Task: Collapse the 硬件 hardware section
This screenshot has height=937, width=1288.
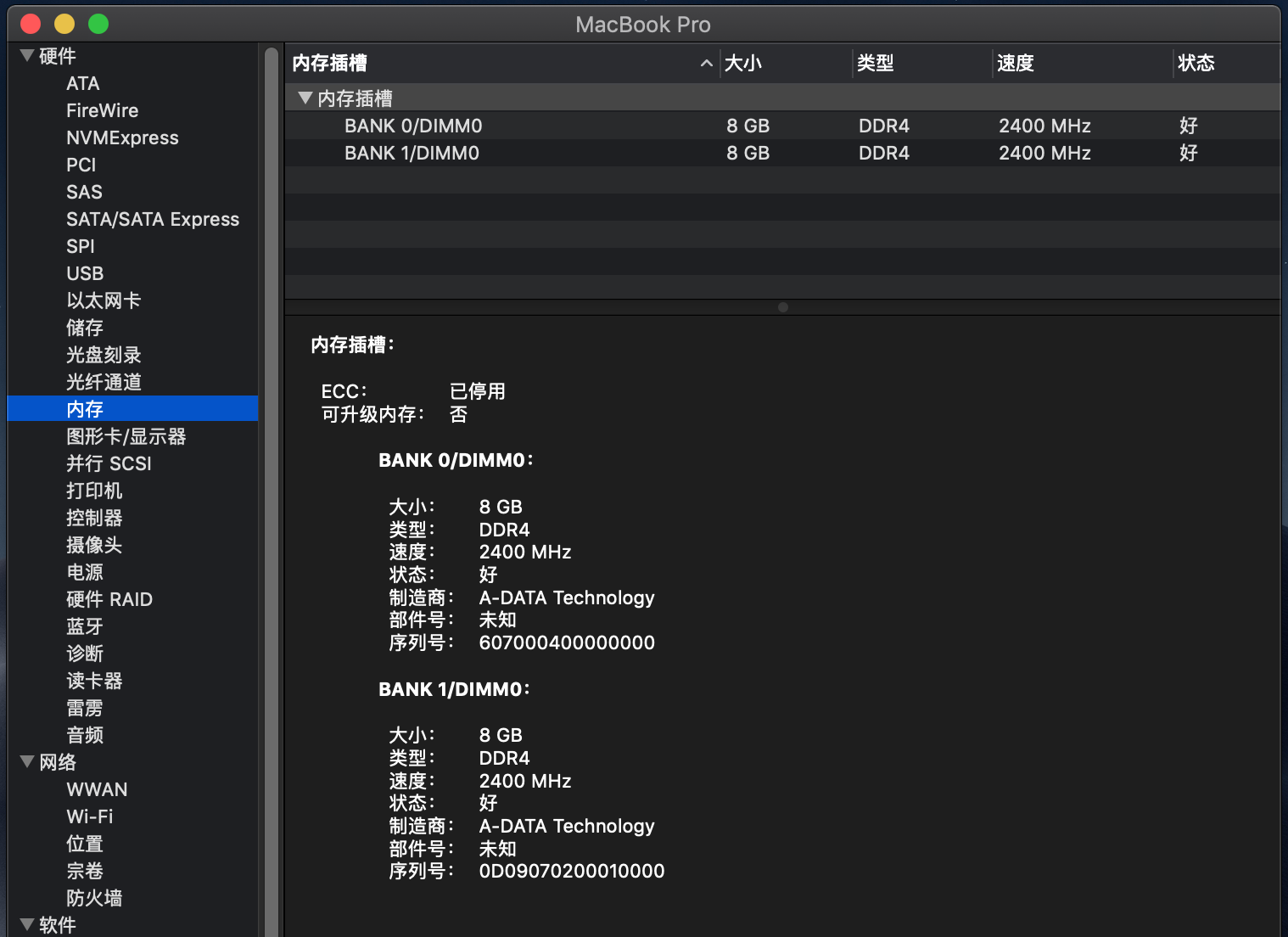Action: [27, 56]
